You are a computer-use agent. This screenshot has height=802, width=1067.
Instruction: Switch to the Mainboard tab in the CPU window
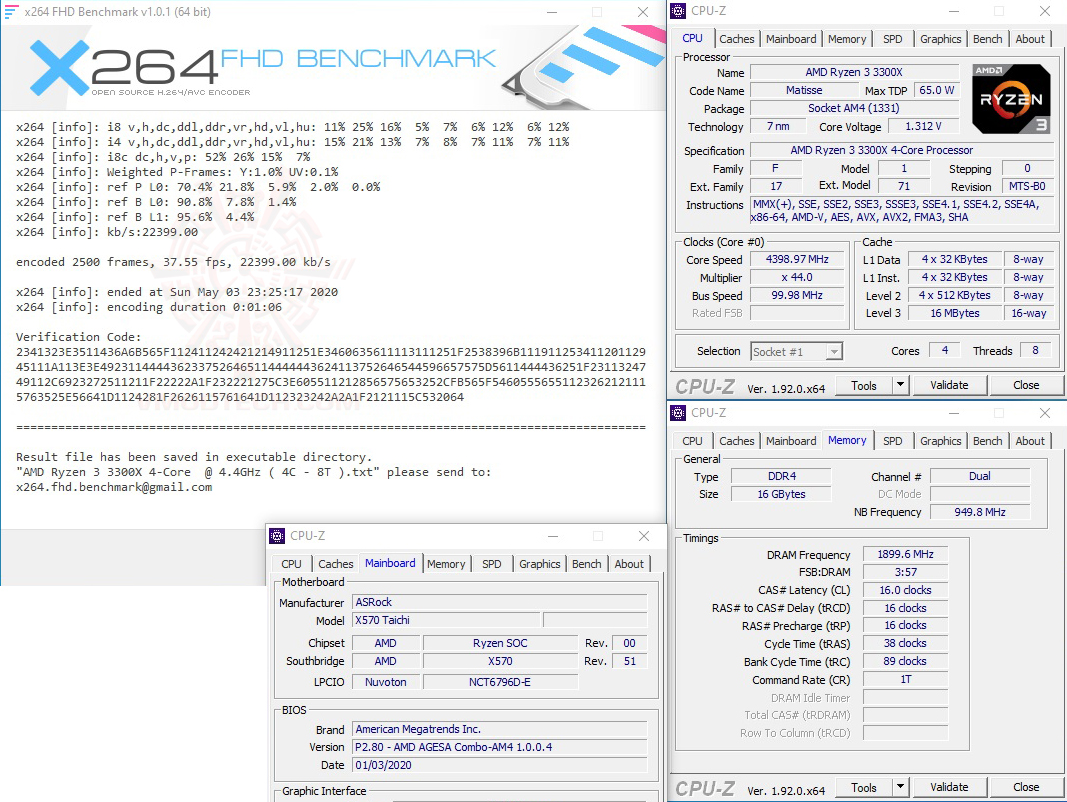791,39
